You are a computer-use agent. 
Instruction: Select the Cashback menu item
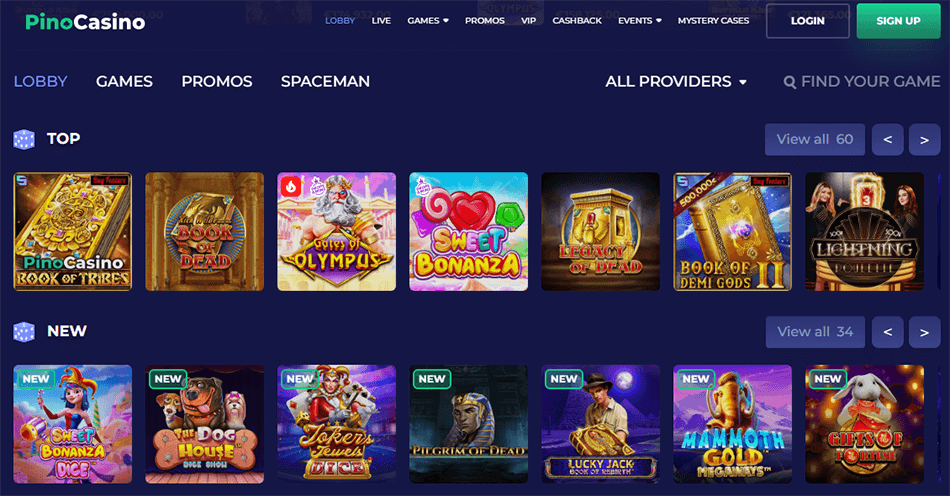click(577, 21)
